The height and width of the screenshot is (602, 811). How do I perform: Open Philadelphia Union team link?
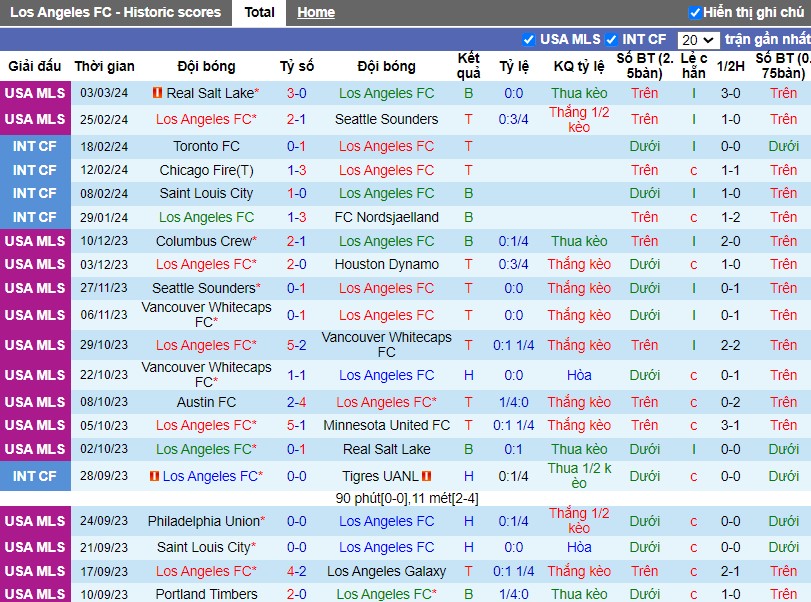click(x=204, y=521)
